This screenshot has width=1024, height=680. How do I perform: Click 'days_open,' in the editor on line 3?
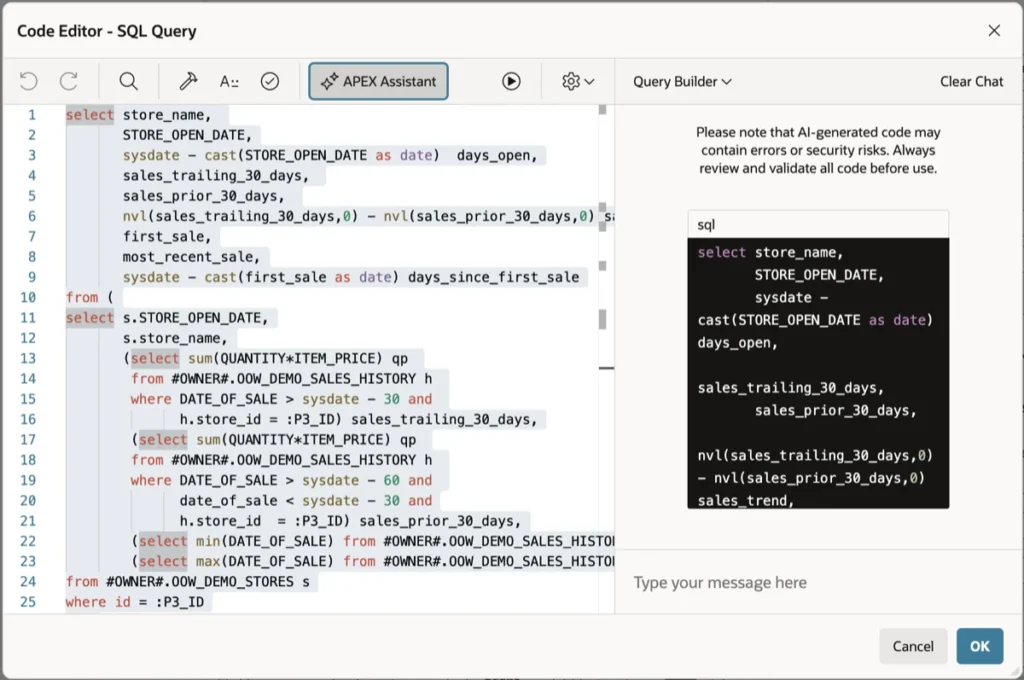(496, 155)
